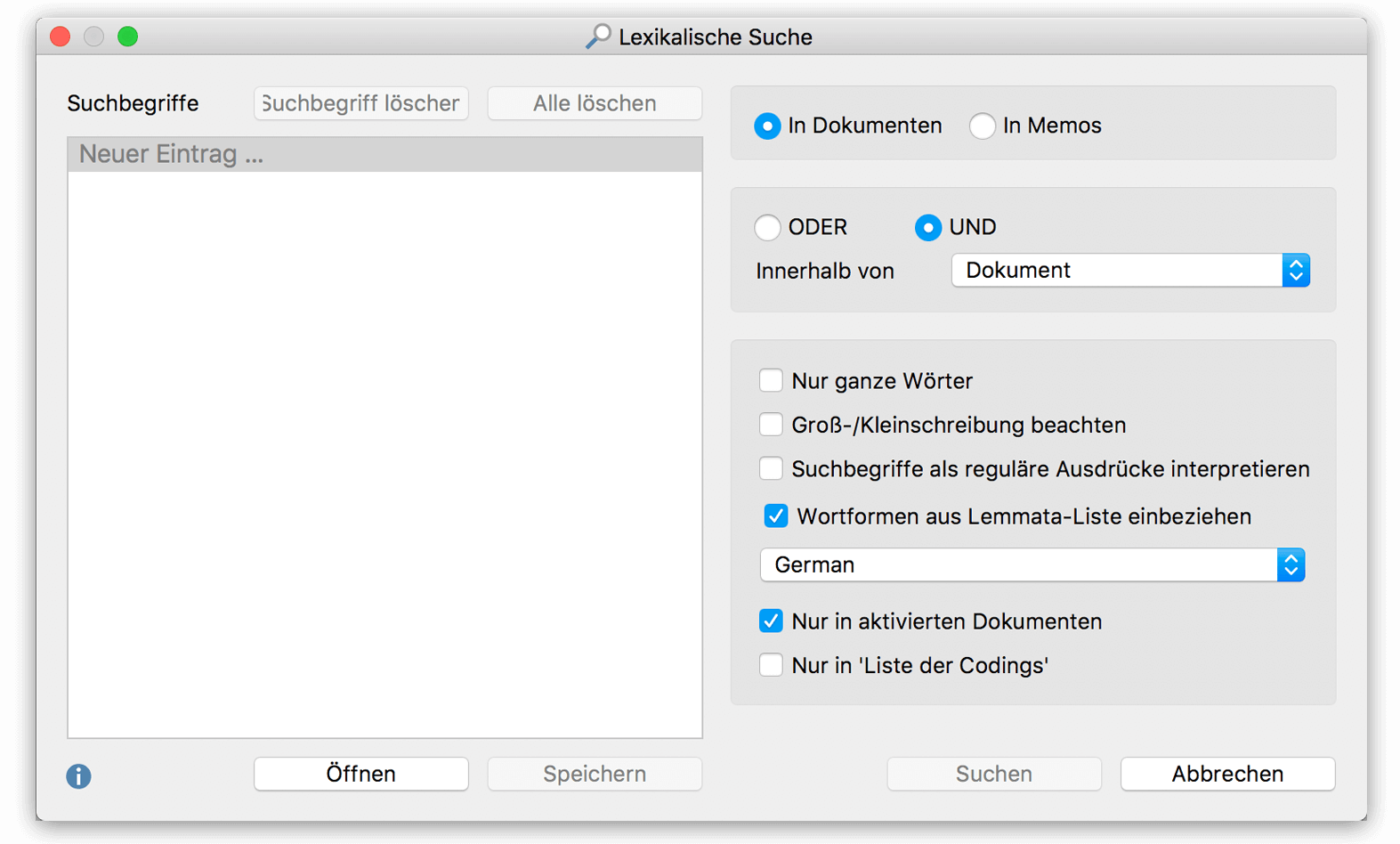Toggle Groß-/Kleinschreibung beachten checkbox
Image resolution: width=1400 pixels, height=844 pixels.
[771, 425]
